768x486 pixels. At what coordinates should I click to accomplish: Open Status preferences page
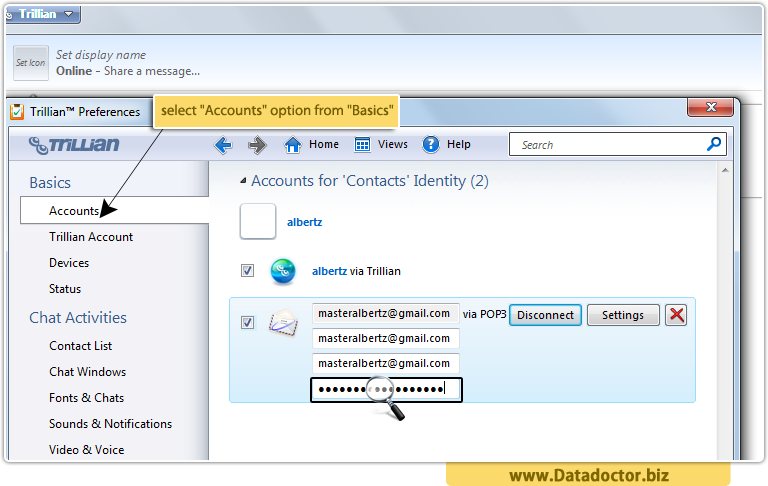click(x=65, y=289)
